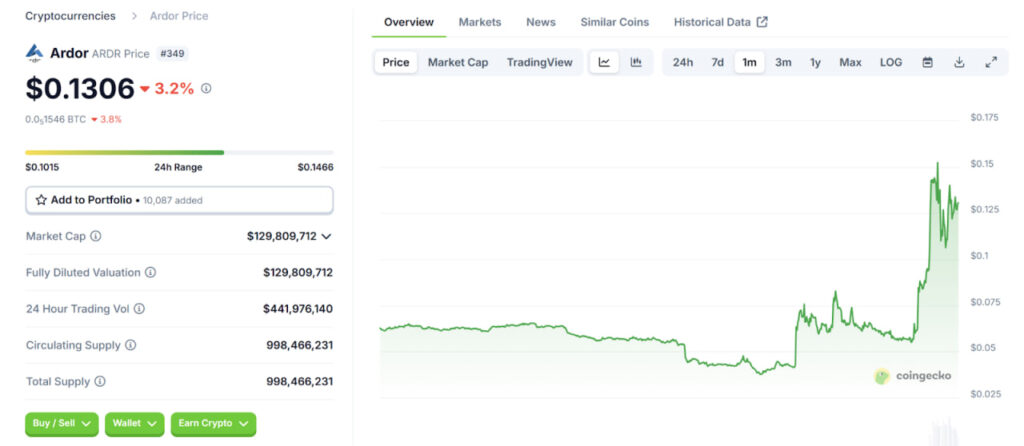Click info icon beside 3.2% change

pos(206,88)
